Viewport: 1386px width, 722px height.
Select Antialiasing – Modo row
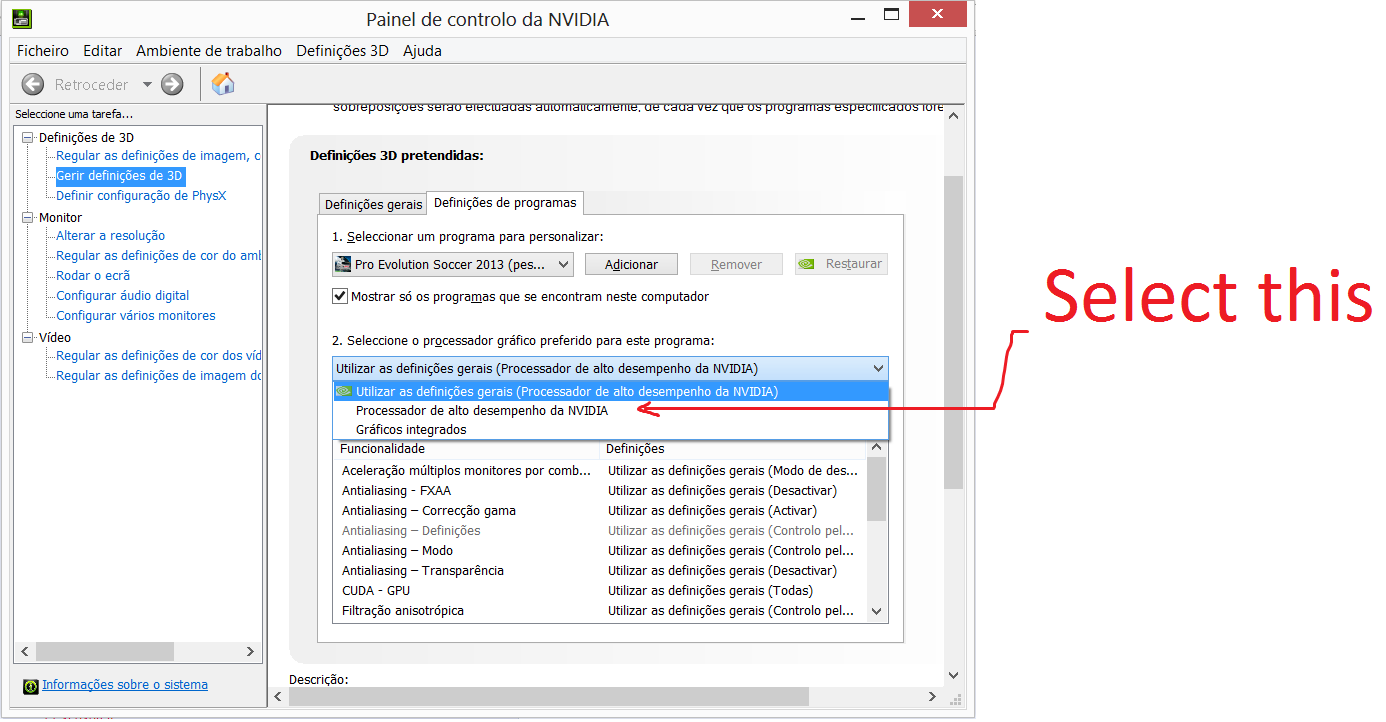600,551
